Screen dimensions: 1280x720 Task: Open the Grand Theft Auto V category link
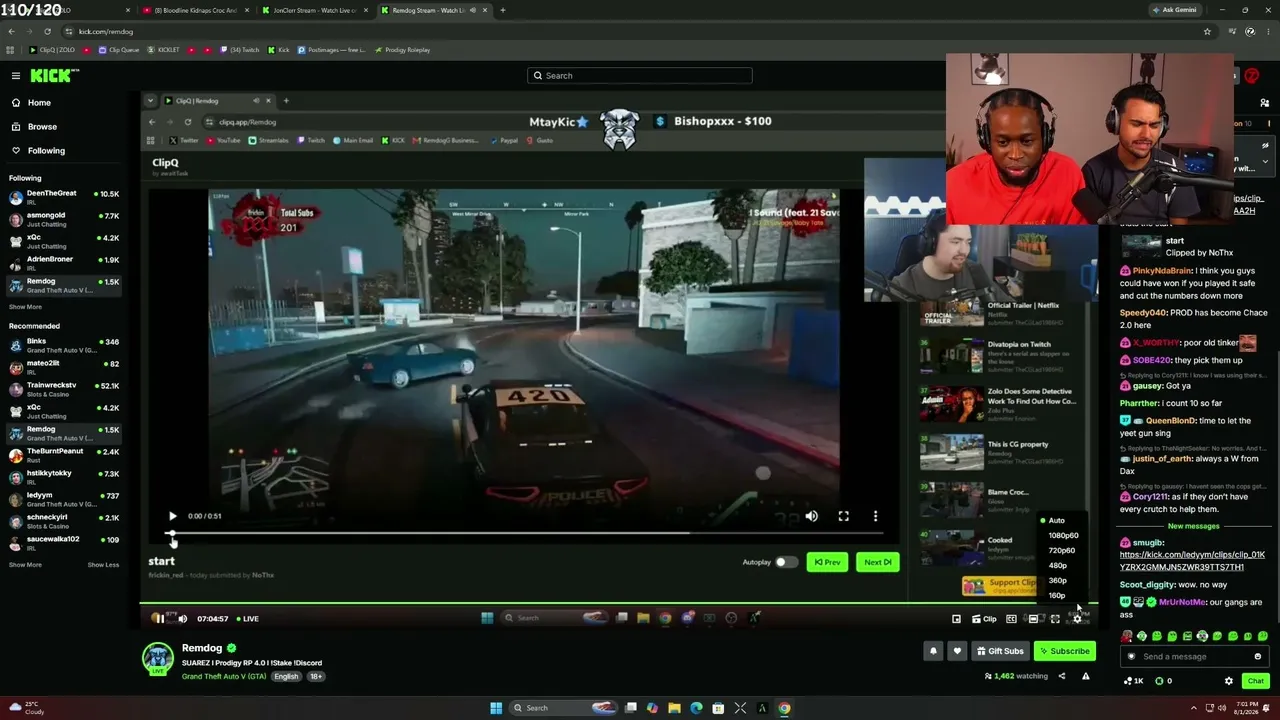223,677
